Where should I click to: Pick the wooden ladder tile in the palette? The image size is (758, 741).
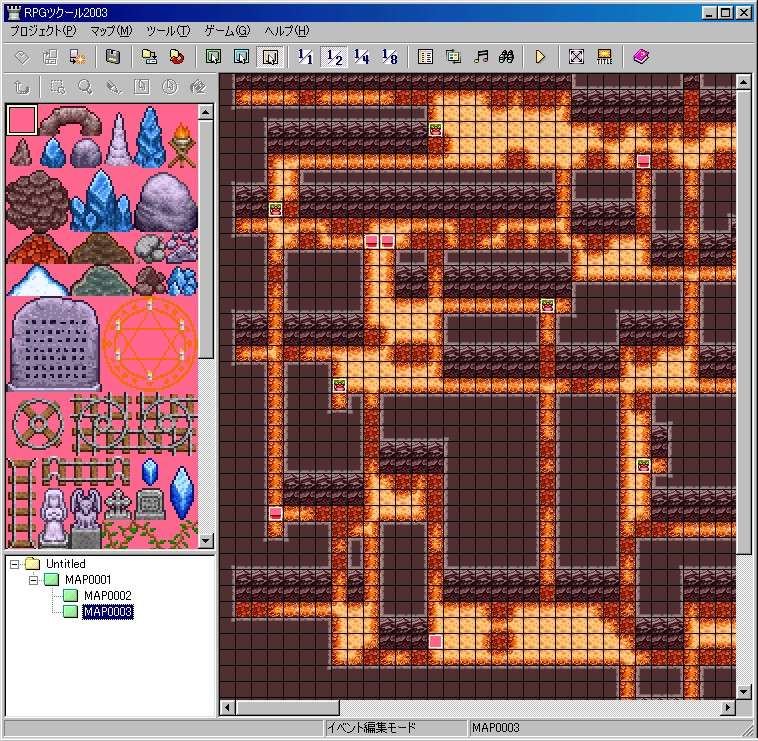pyautogui.click(x=21, y=503)
